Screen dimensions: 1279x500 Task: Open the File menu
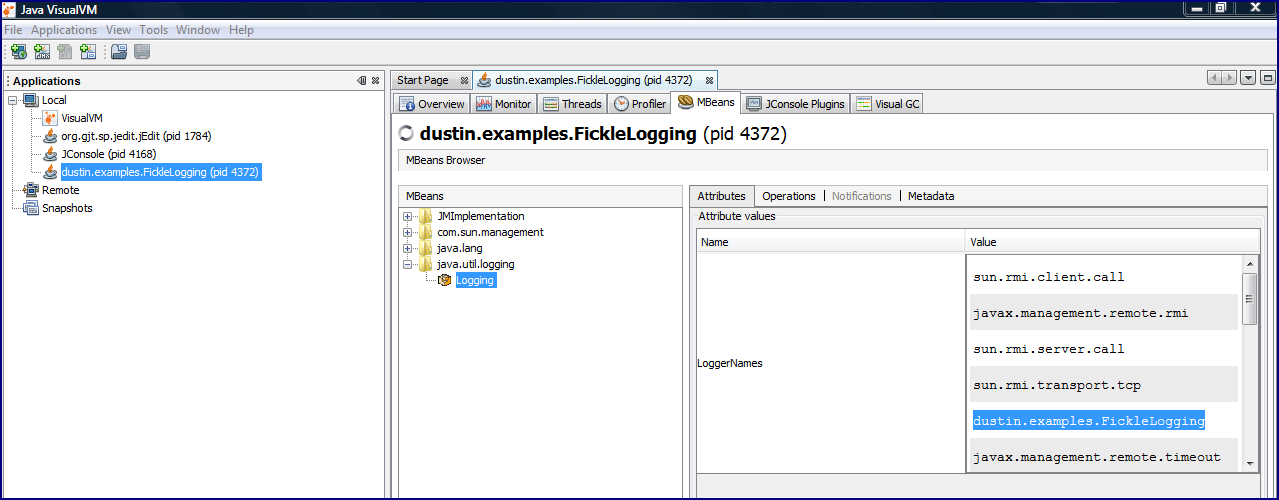coord(13,30)
